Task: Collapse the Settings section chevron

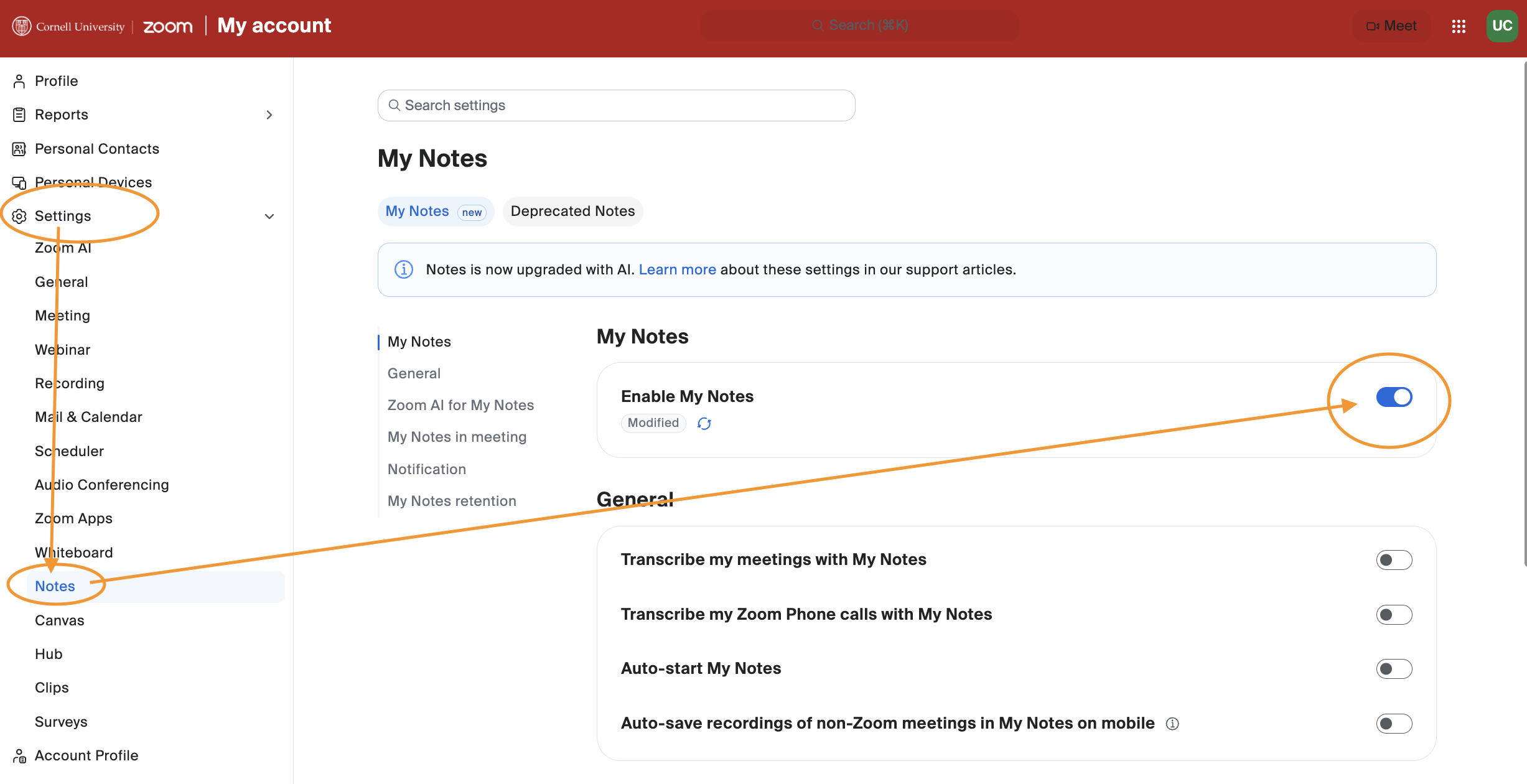Action: pyautogui.click(x=269, y=217)
